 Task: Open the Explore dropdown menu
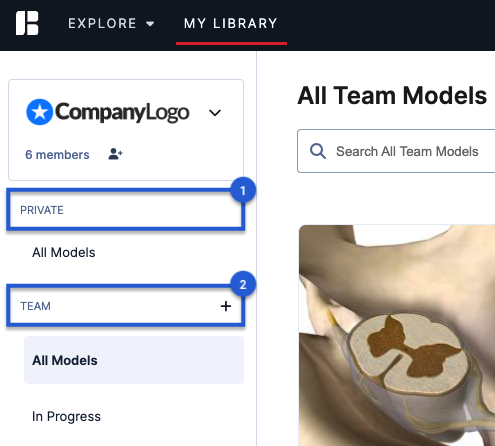pos(111,23)
